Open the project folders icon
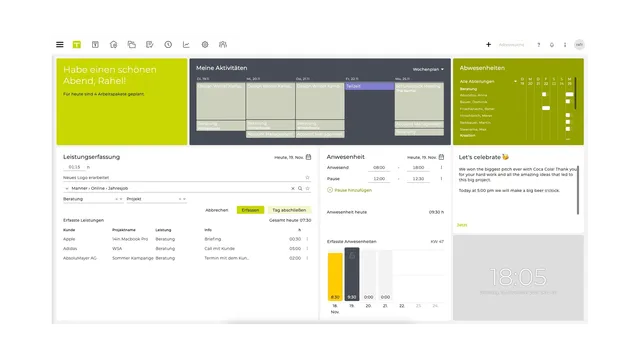 (x=131, y=44)
